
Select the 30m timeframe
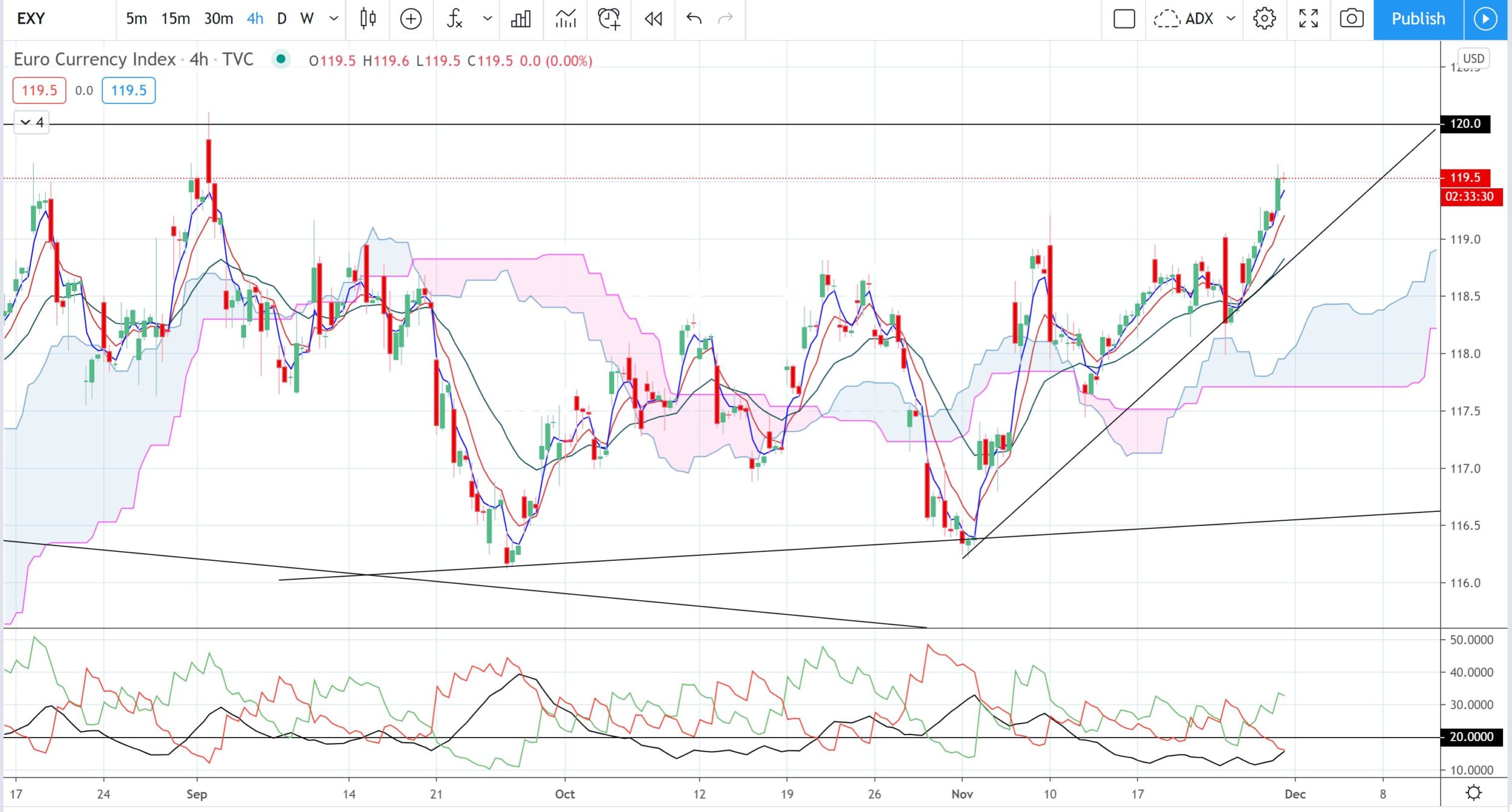coord(218,19)
